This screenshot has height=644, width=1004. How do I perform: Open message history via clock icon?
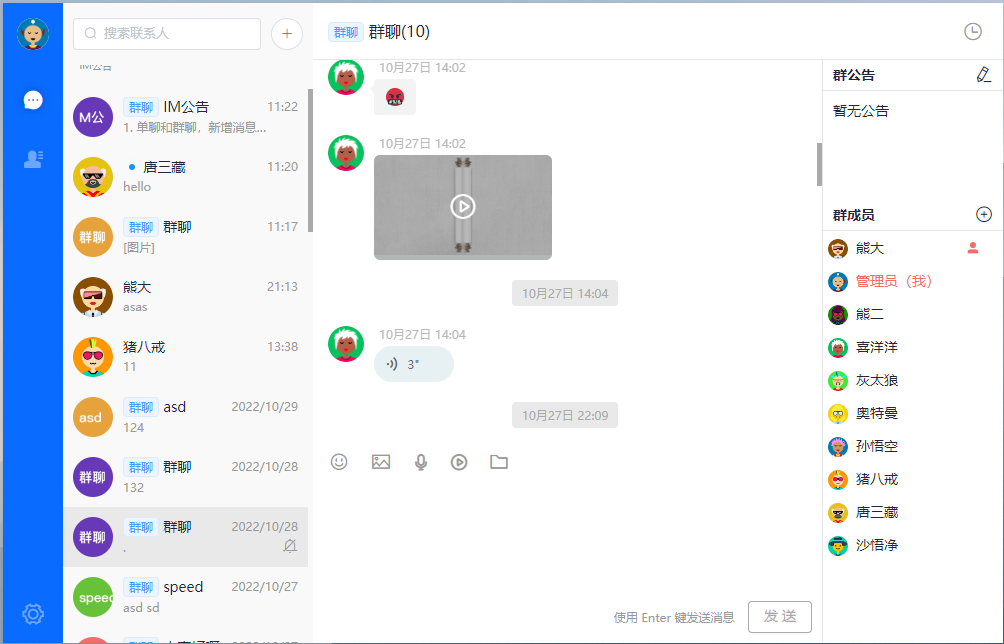pyautogui.click(x=972, y=31)
